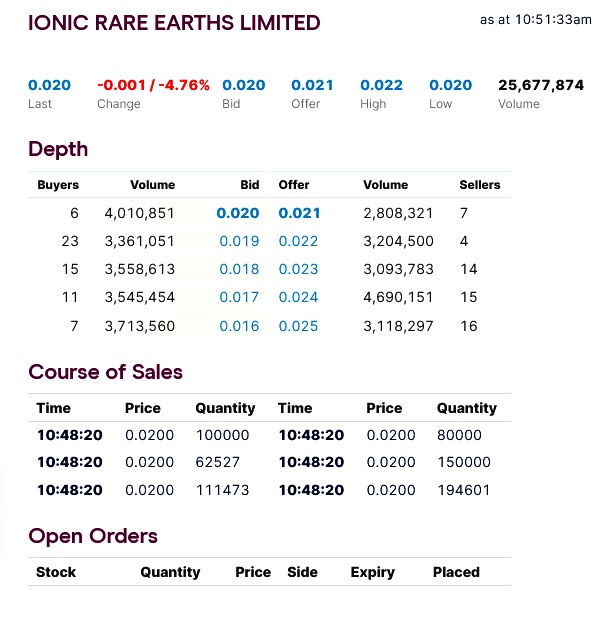610x620 pixels.
Task: Click buy volume 3,545,454
Action: pos(140,298)
